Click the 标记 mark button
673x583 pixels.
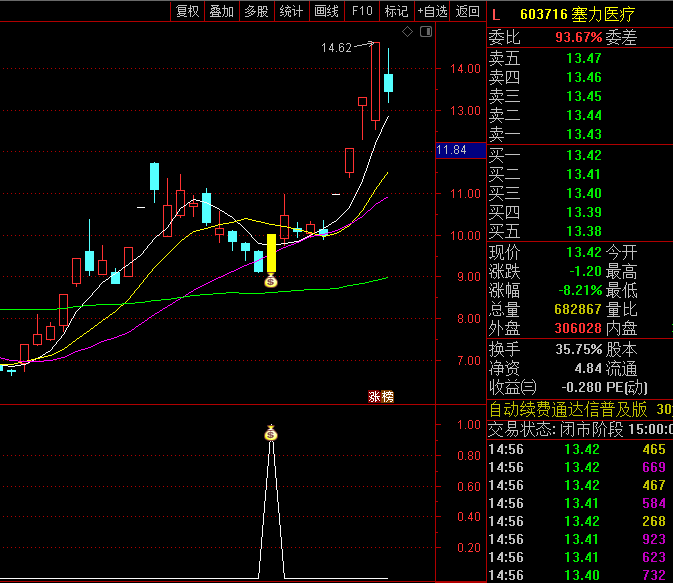(x=396, y=11)
